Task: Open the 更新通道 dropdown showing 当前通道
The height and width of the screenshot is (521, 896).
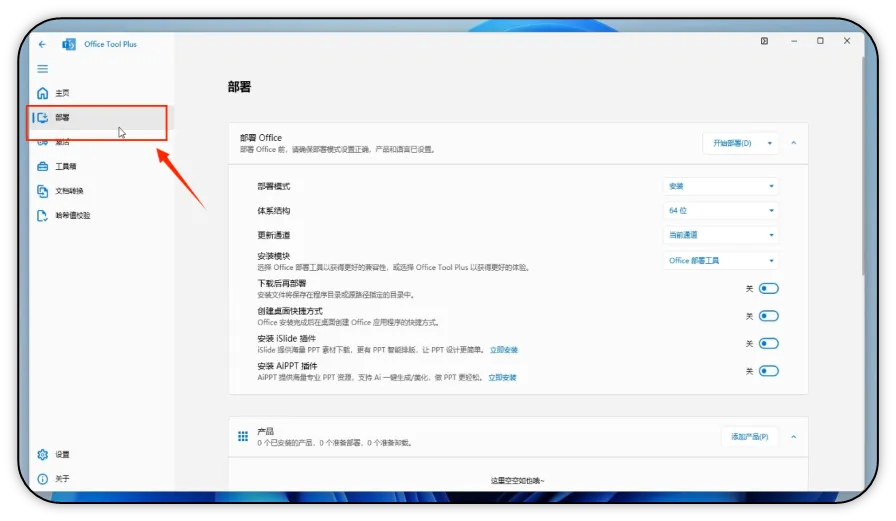Action: (721, 235)
